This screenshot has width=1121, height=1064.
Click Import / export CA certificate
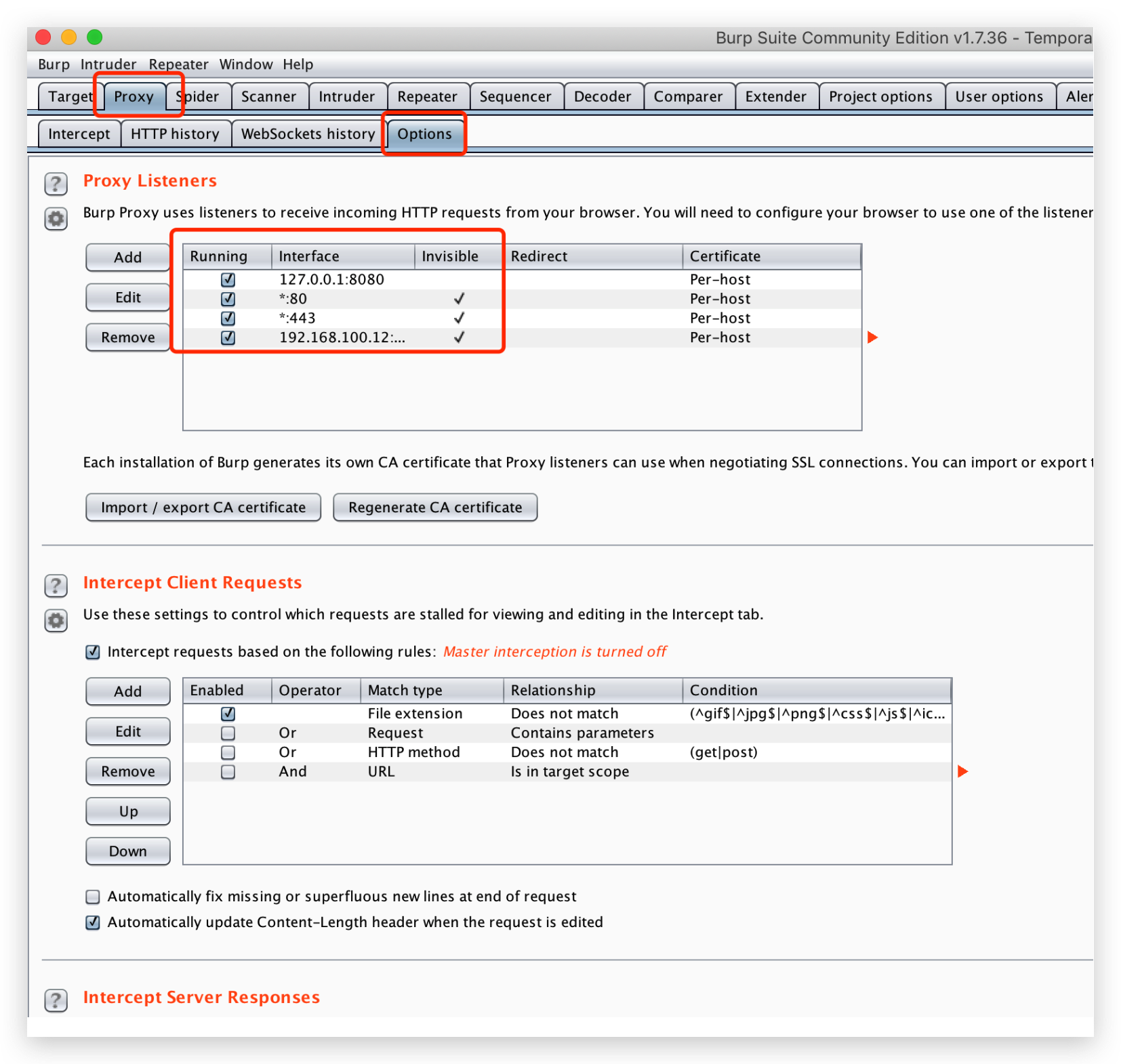point(203,508)
